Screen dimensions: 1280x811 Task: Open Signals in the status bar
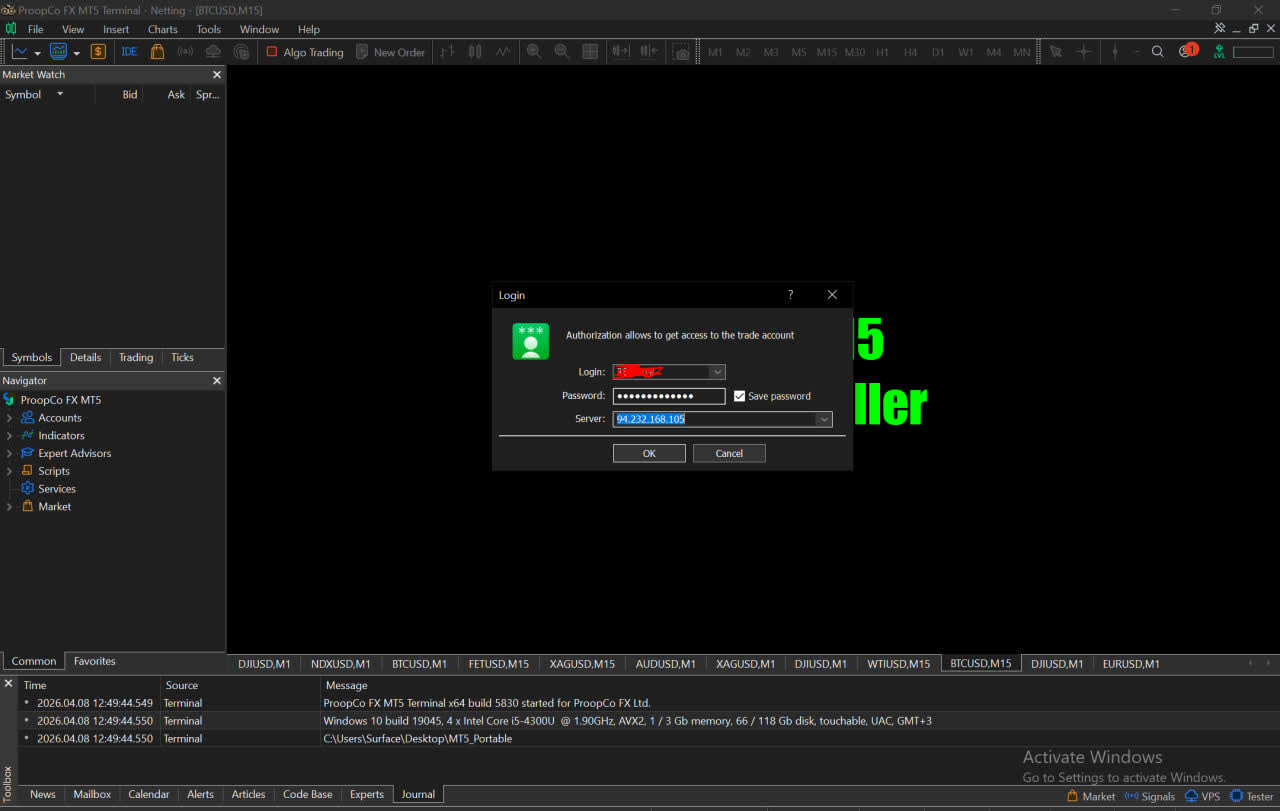point(1150,796)
